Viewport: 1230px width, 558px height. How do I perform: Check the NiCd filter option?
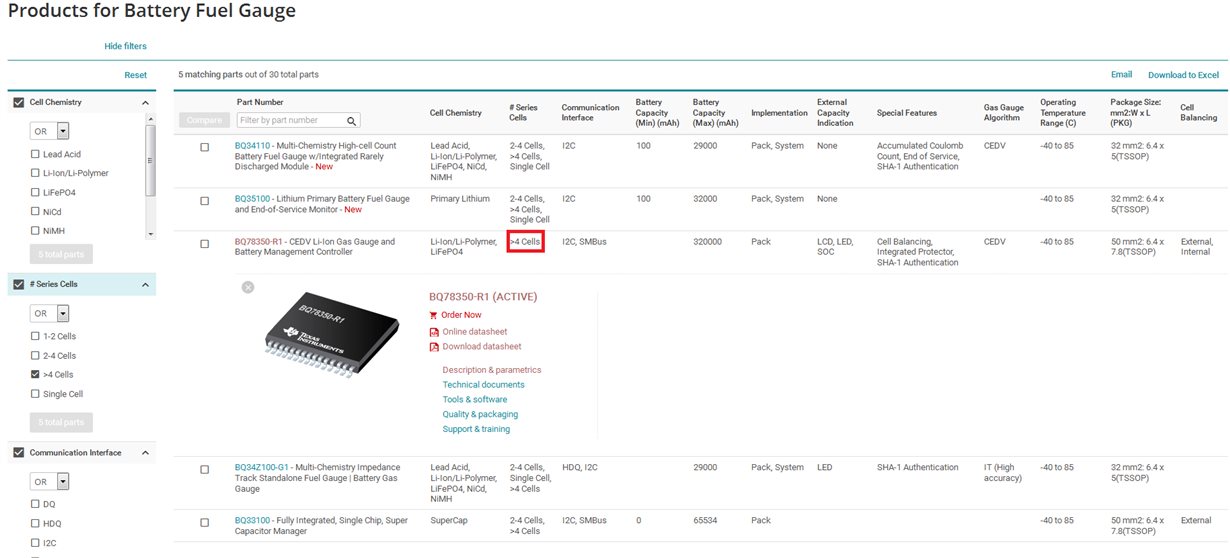[35, 212]
